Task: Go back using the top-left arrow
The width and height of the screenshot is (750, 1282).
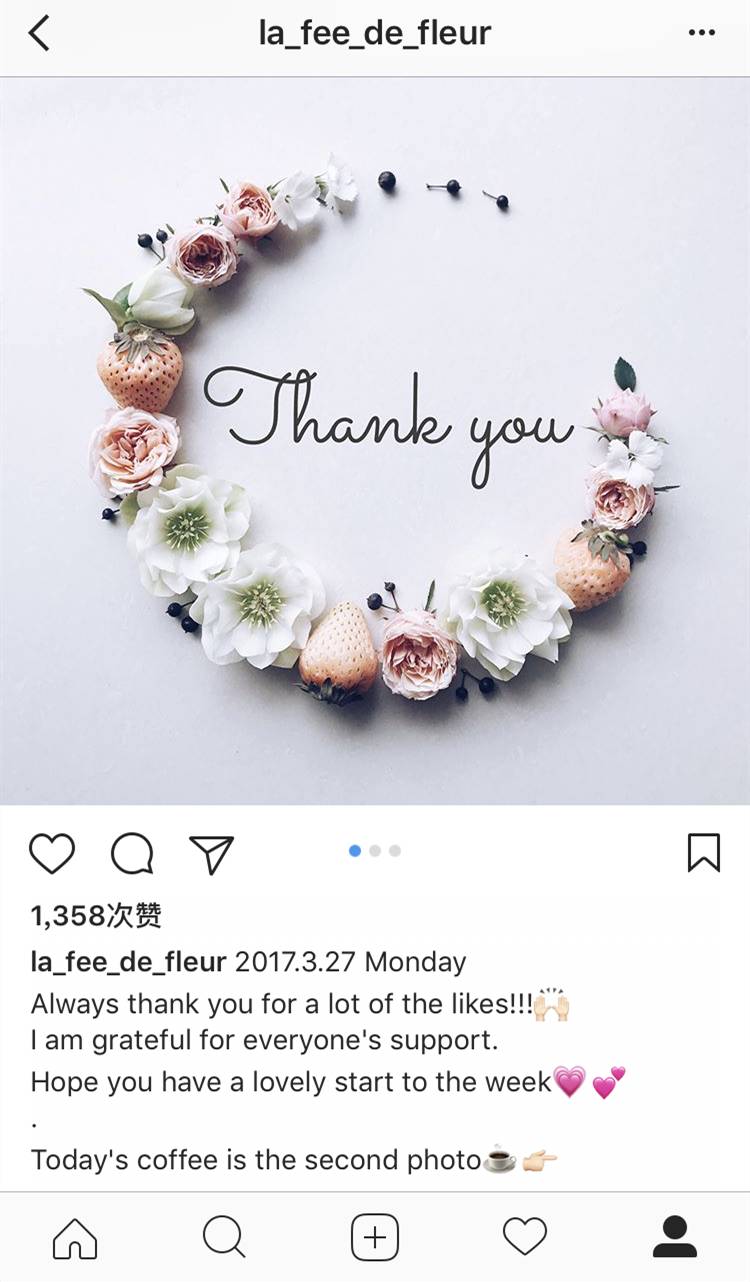Action: [x=39, y=33]
